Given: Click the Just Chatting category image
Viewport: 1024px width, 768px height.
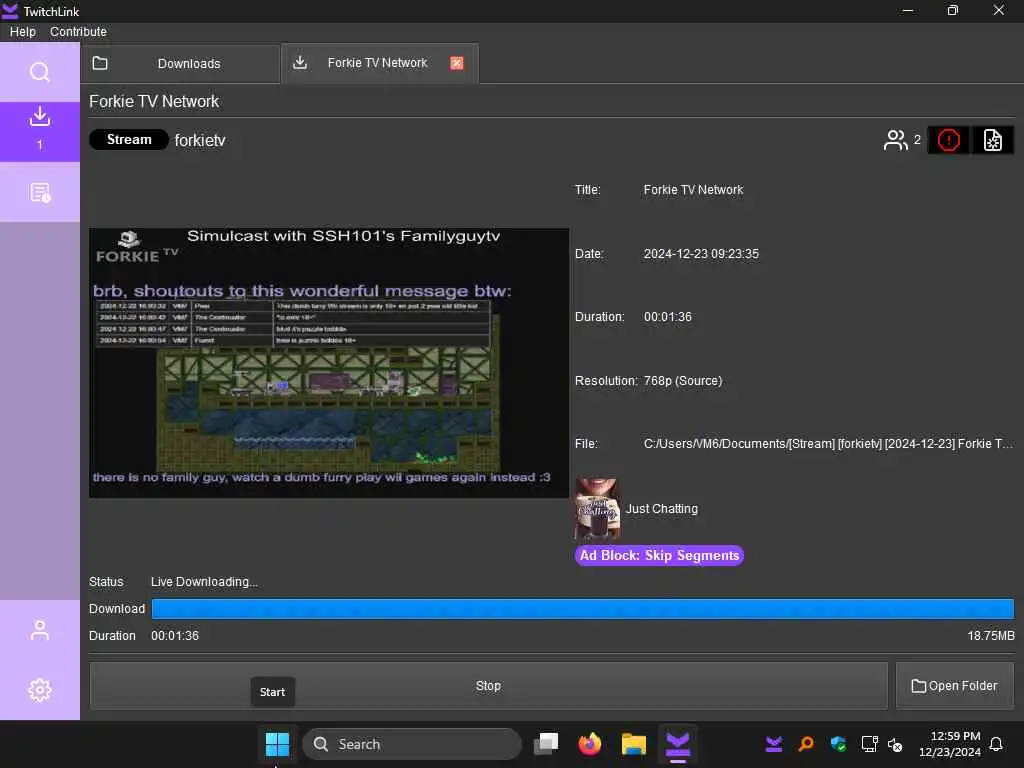Looking at the screenshot, I should (x=597, y=509).
